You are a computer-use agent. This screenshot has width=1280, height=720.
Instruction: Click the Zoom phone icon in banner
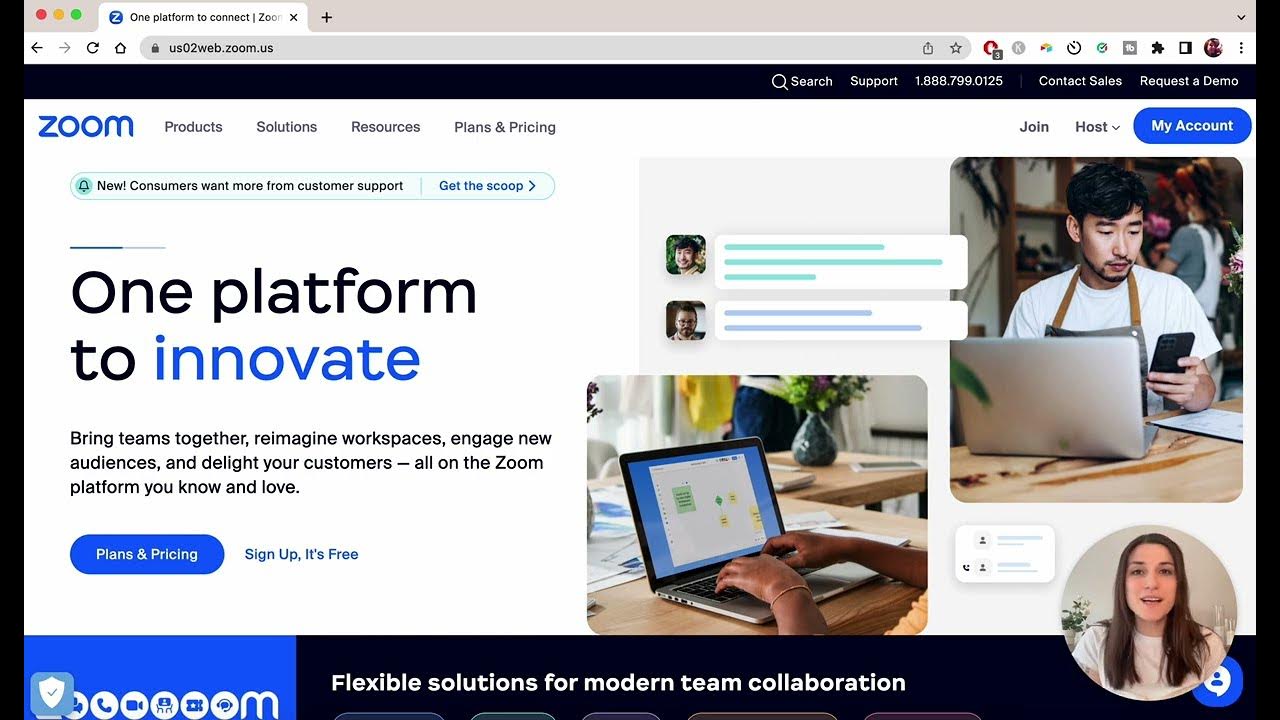(103, 705)
